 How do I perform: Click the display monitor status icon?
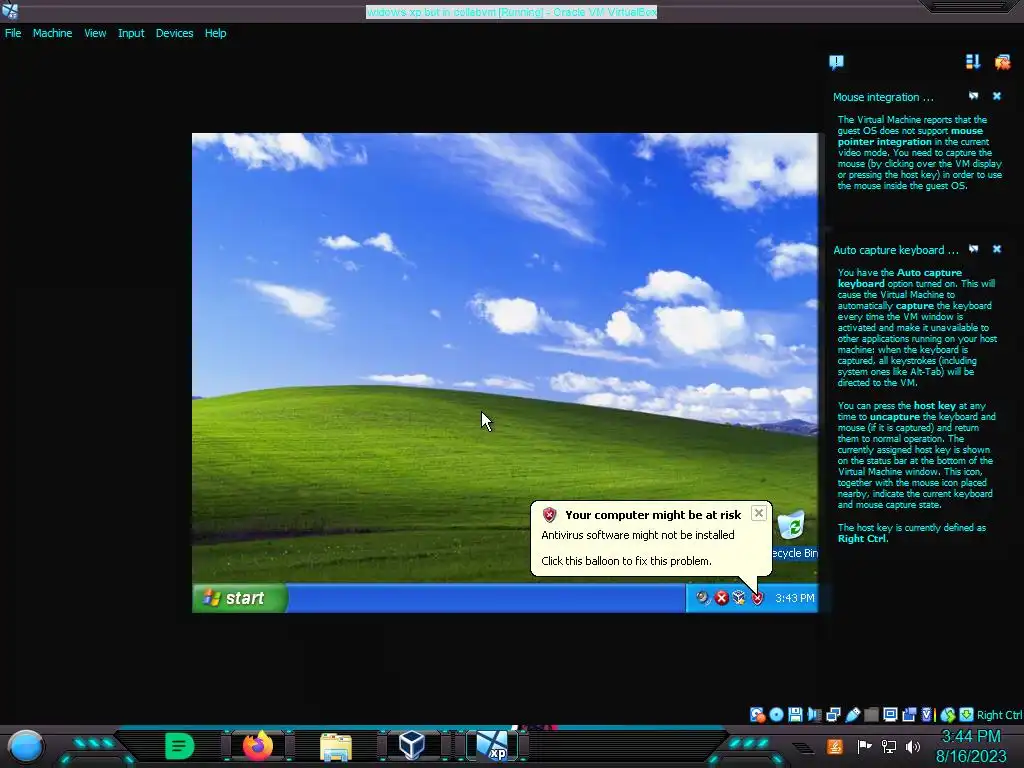tap(890, 715)
